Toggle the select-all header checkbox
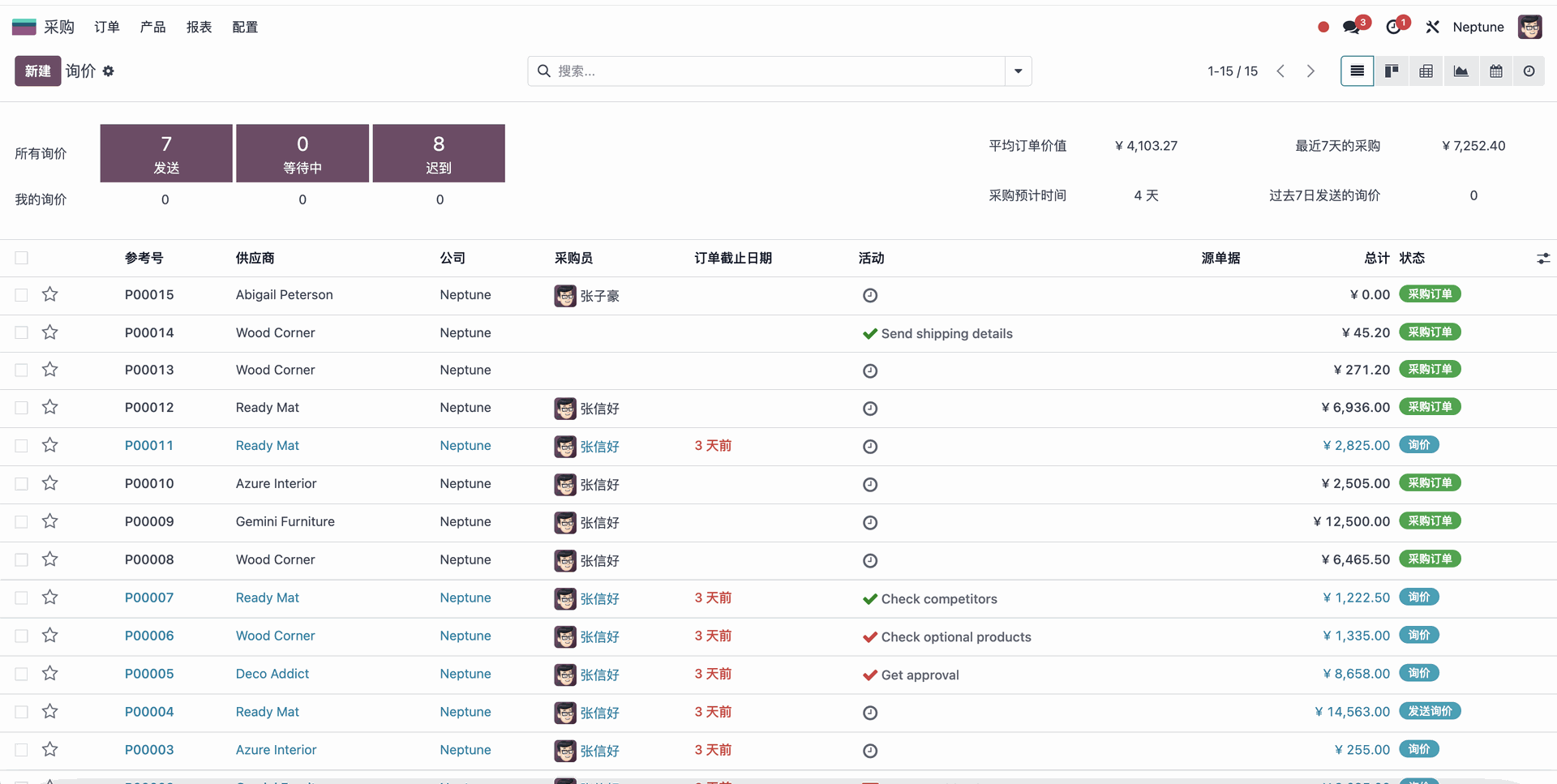Image resolution: width=1557 pixels, height=784 pixels. point(21,258)
